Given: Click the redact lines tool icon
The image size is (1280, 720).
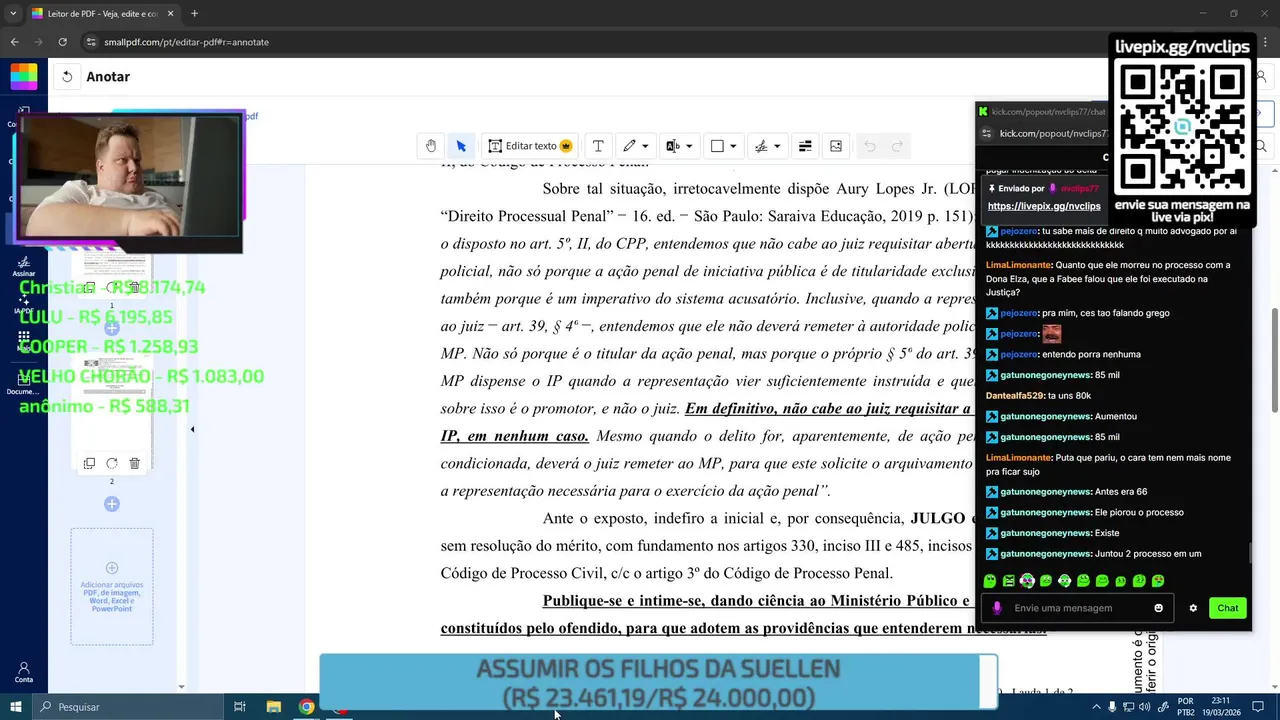Looking at the screenshot, I should pos(805,146).
